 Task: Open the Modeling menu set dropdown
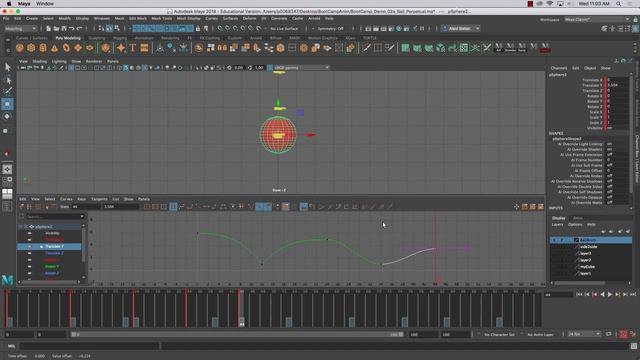[20, 29]
